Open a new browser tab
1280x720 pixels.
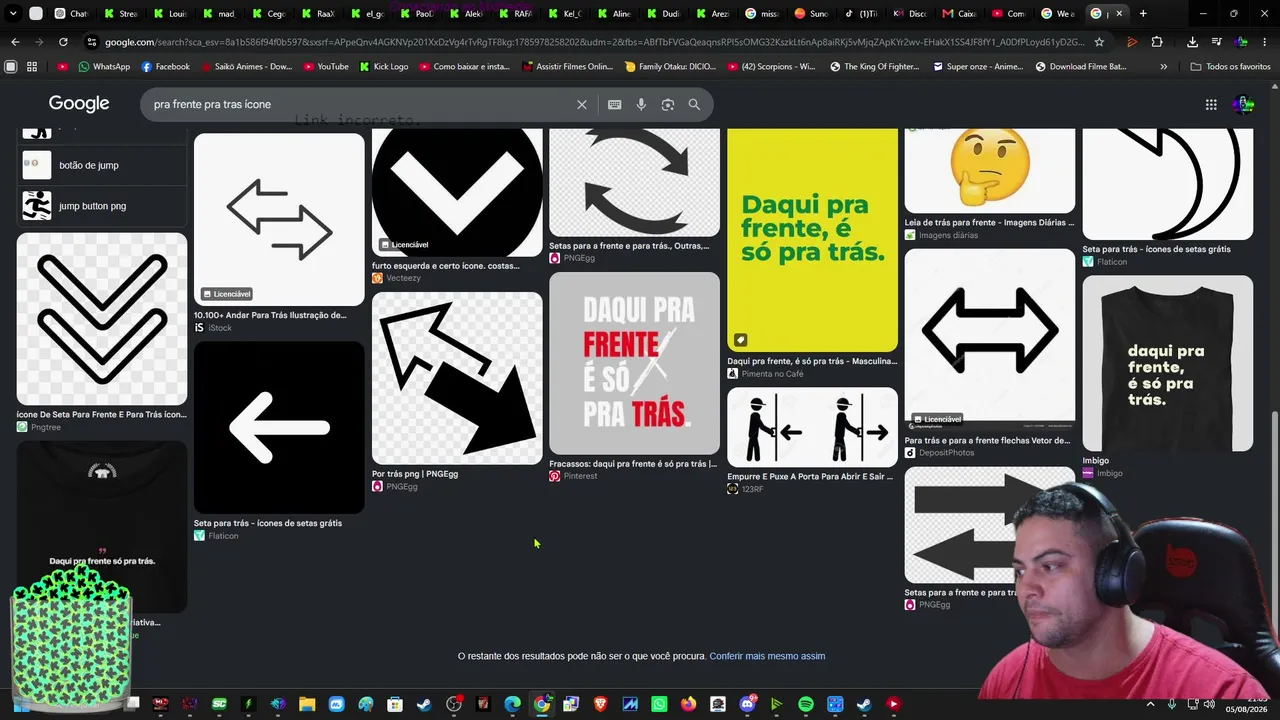(x=1143, y=14)
